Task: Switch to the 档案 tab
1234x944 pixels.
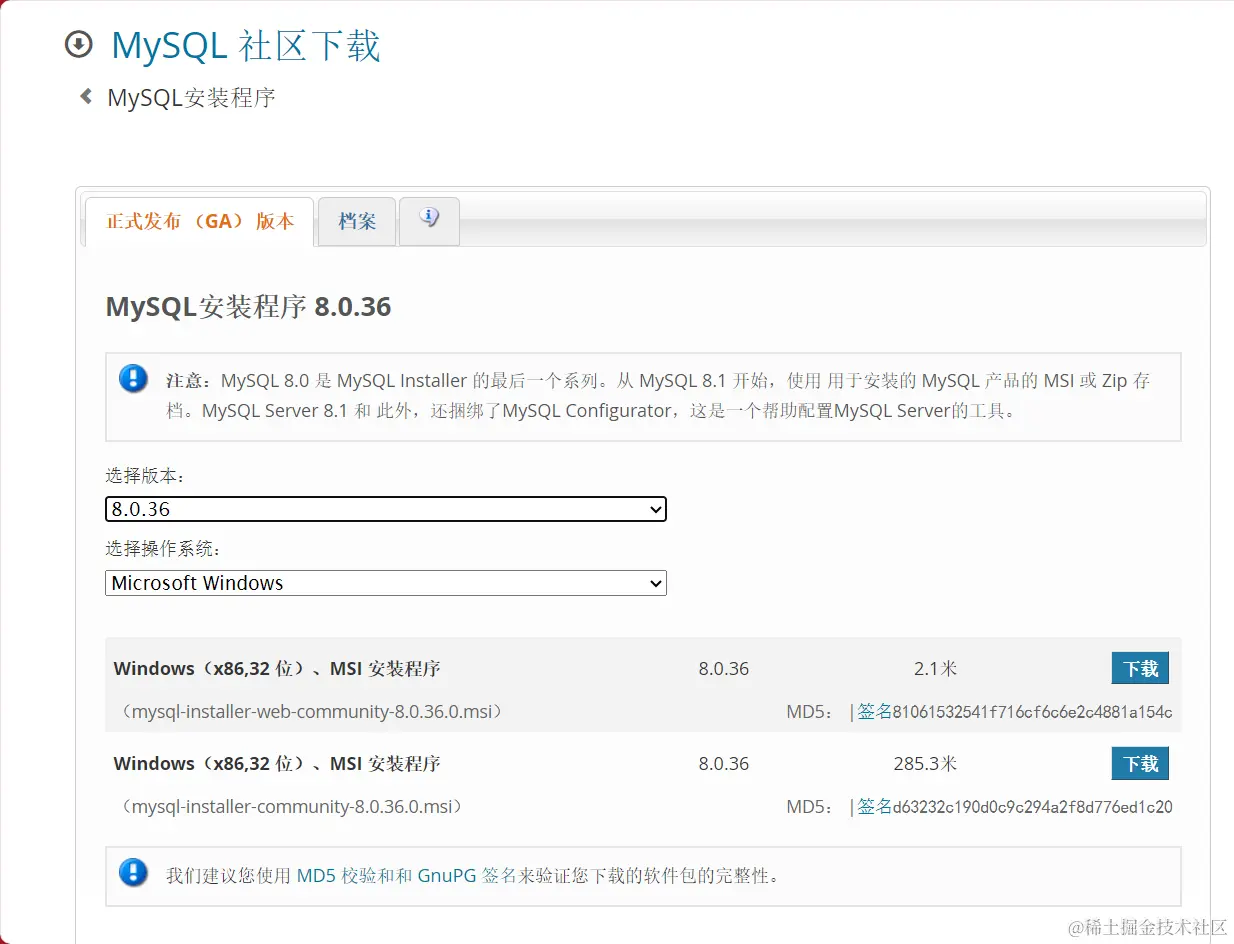Action: (357, 221)
